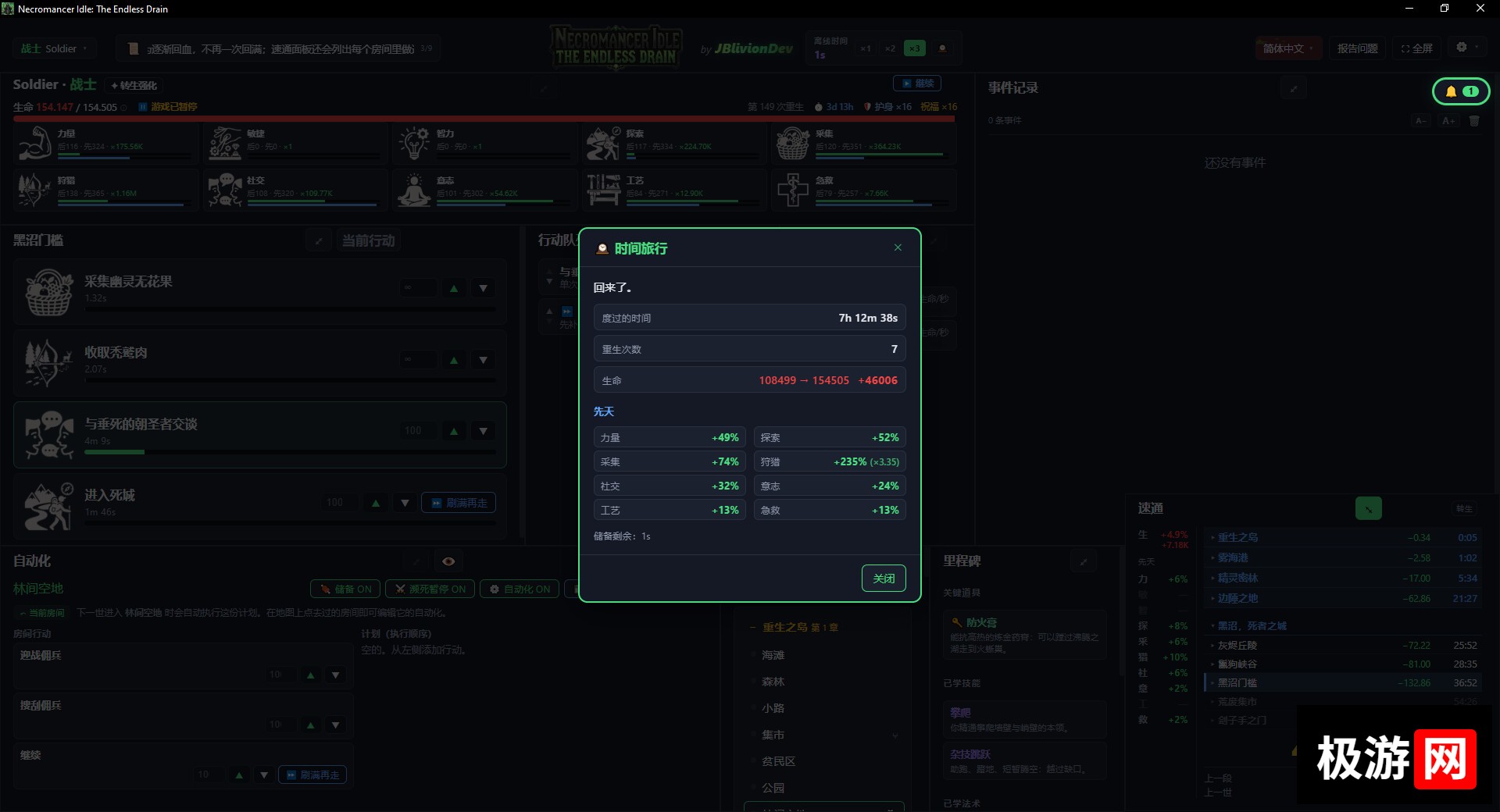Click the 意志 meditation stat icon
1500x812 pixels.
tap(414, 190)
